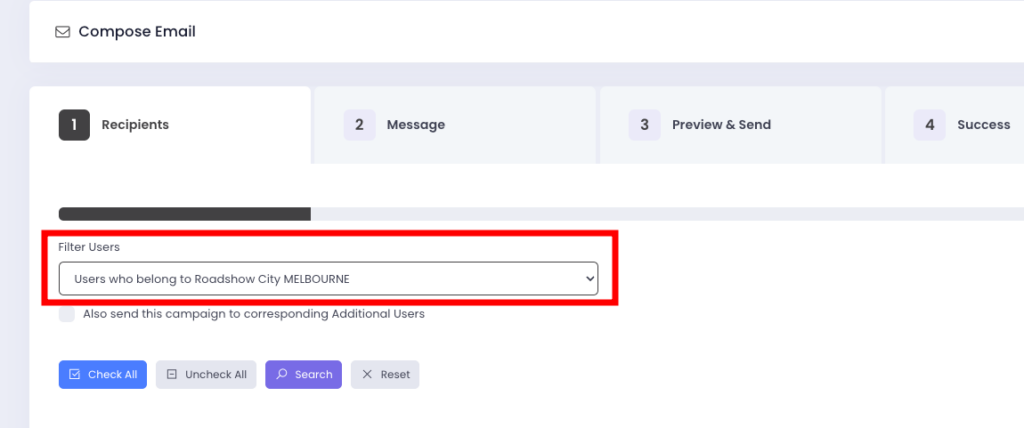Click the step progress bar
The width and height of the screenshot is (1024, 428).
pyautogui.click(x=540, y=214)
